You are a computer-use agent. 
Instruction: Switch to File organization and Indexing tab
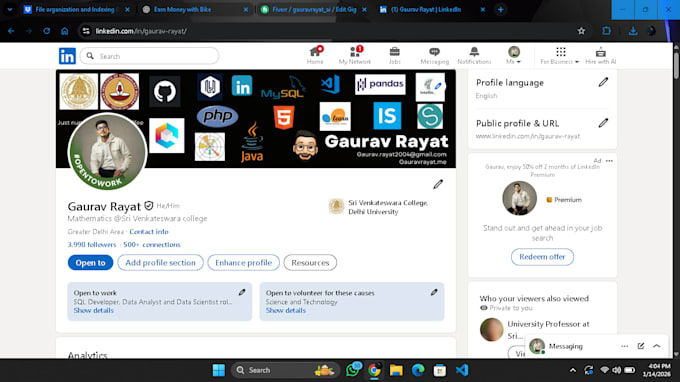click(x=75, y=10)
